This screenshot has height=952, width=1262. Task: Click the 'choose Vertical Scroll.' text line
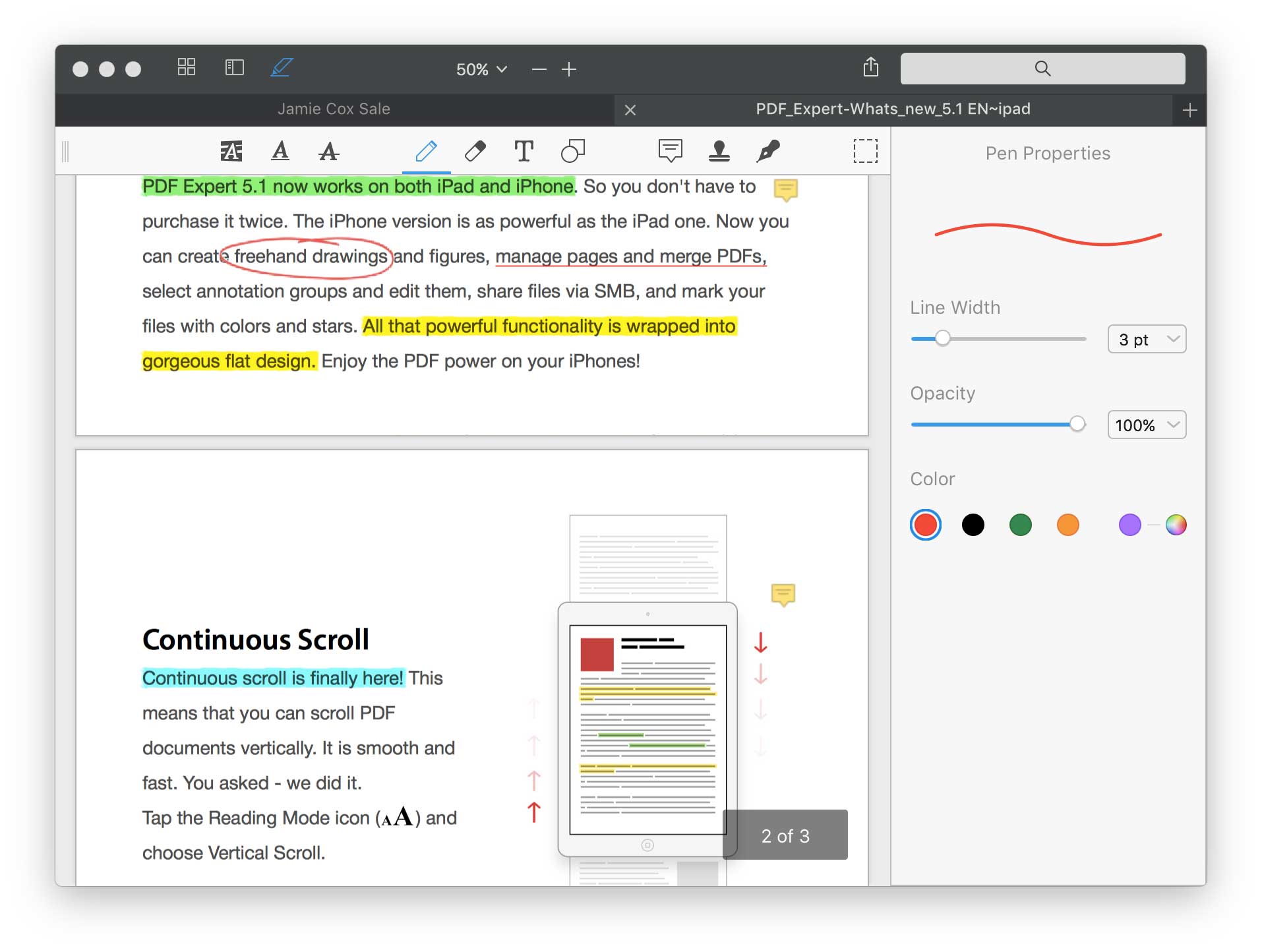coord(234,853)
